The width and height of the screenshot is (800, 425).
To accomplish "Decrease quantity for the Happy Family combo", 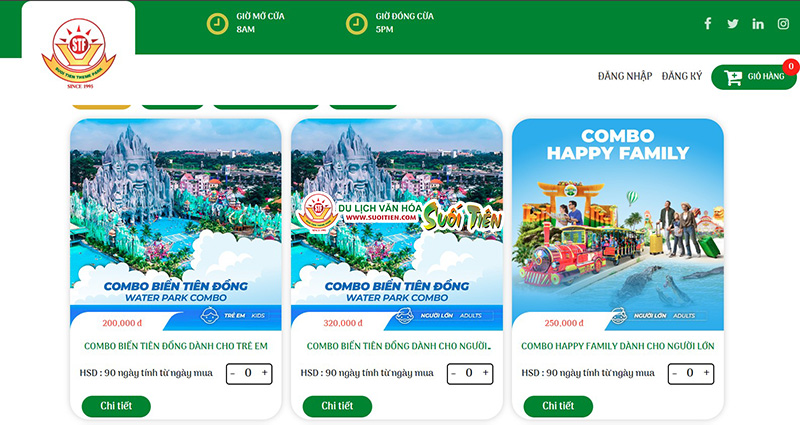I will click(674, 373).
